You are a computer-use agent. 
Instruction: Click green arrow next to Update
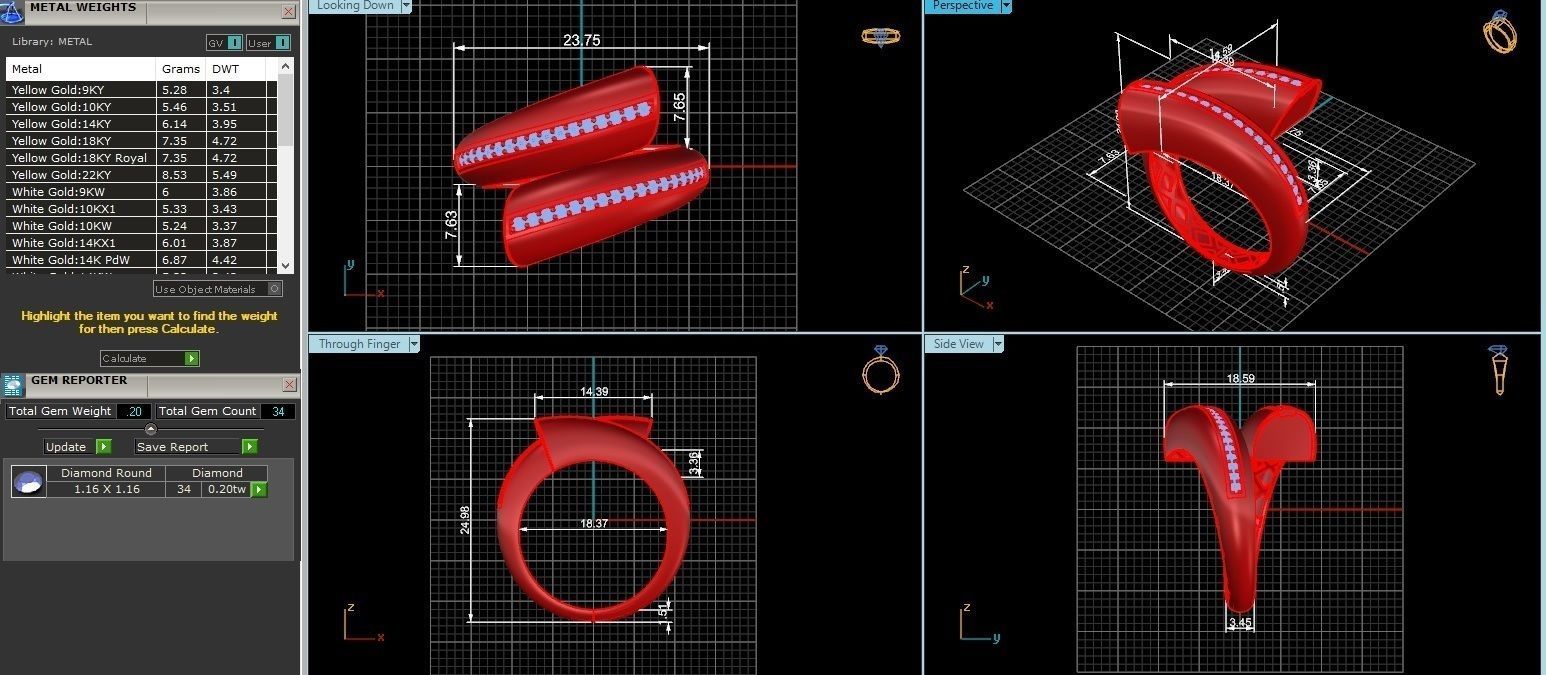(x=104, y=447)
